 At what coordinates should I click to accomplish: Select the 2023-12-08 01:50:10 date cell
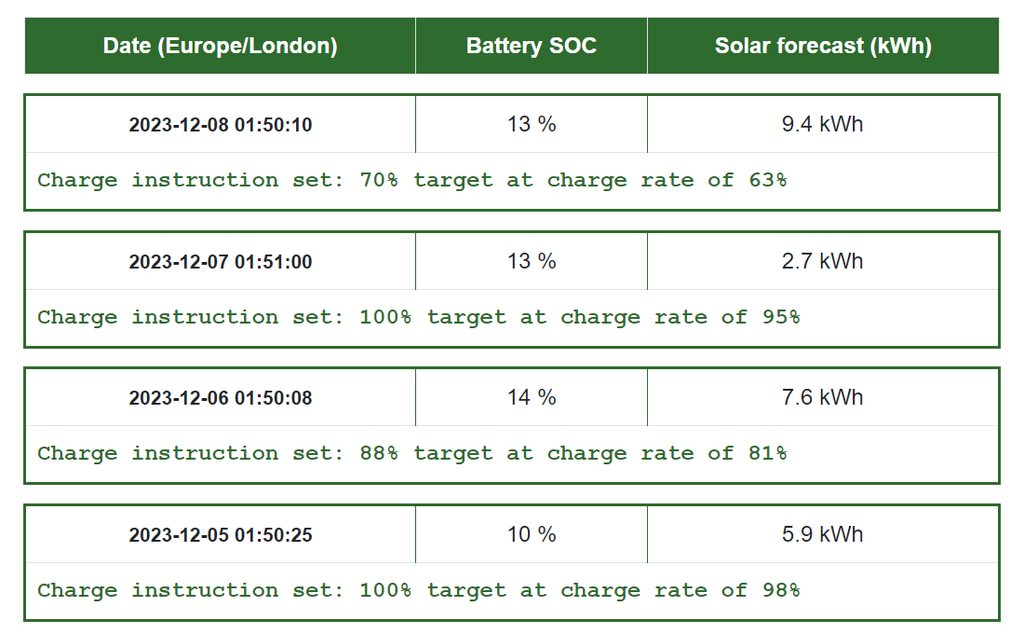(x=220, y=125)
